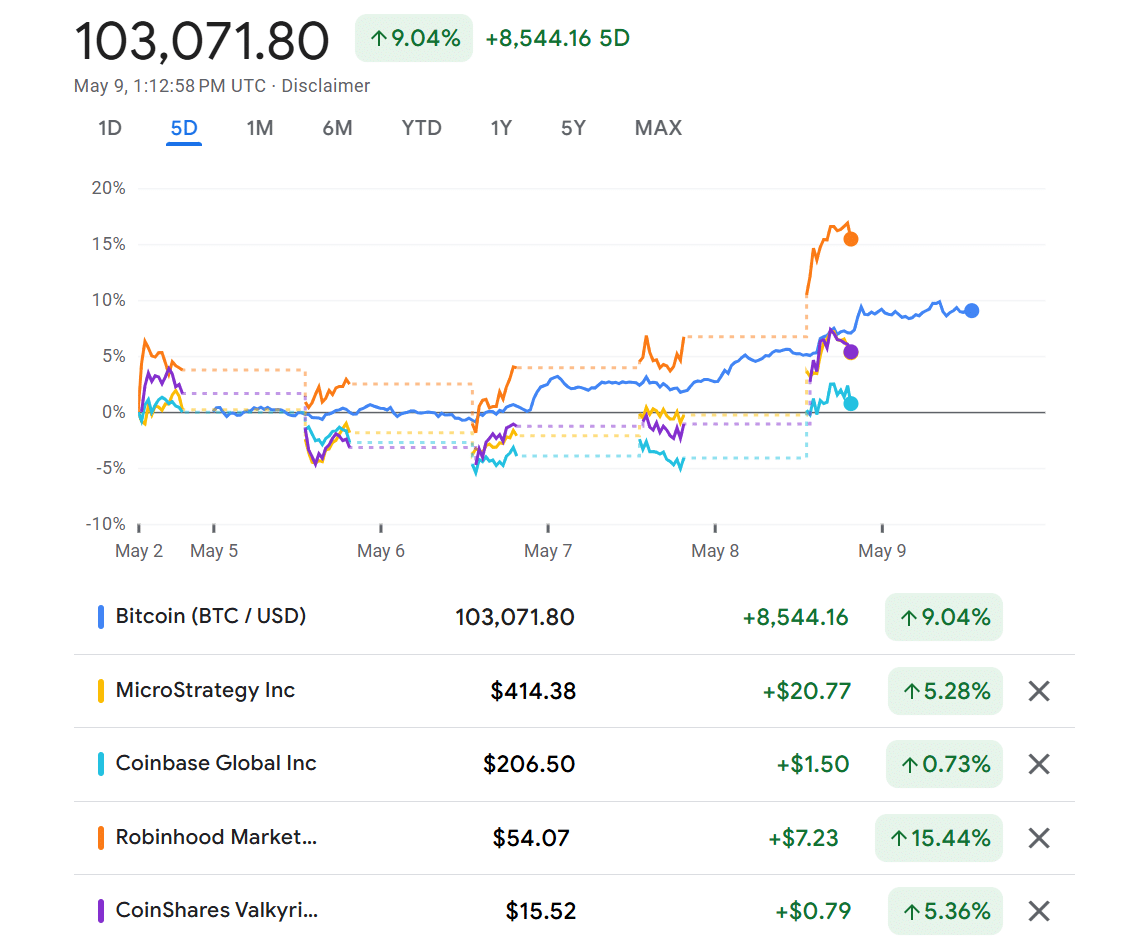Screen dimensions: 1121x948
Task: Click the May 6 x-axis label
Action: [x=381, y=551]
